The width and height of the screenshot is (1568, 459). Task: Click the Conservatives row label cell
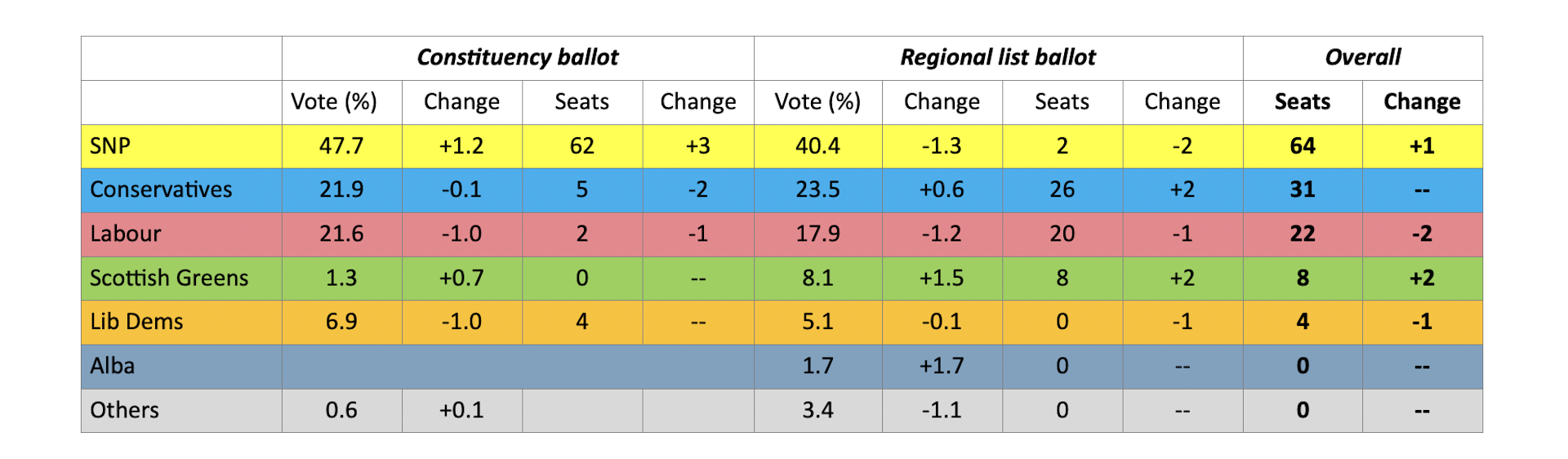pyautogui.click(x=161, y=189)
